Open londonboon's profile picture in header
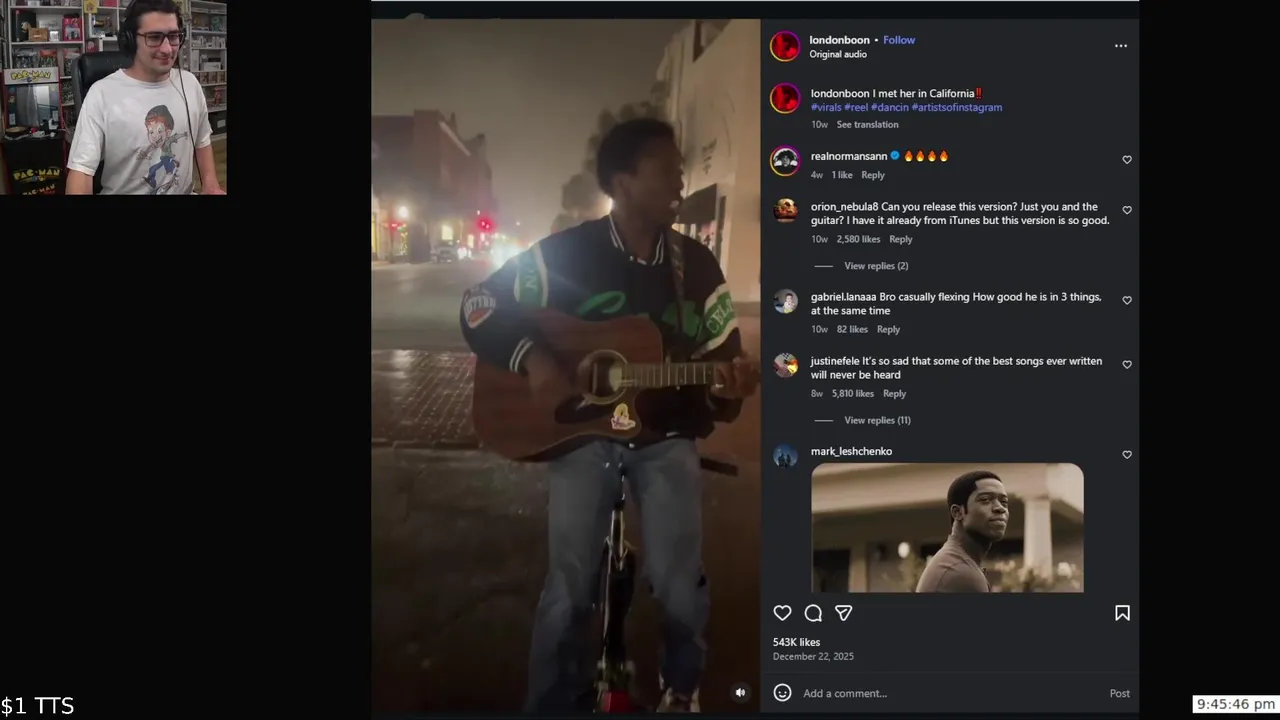 (x=785, y=46)
